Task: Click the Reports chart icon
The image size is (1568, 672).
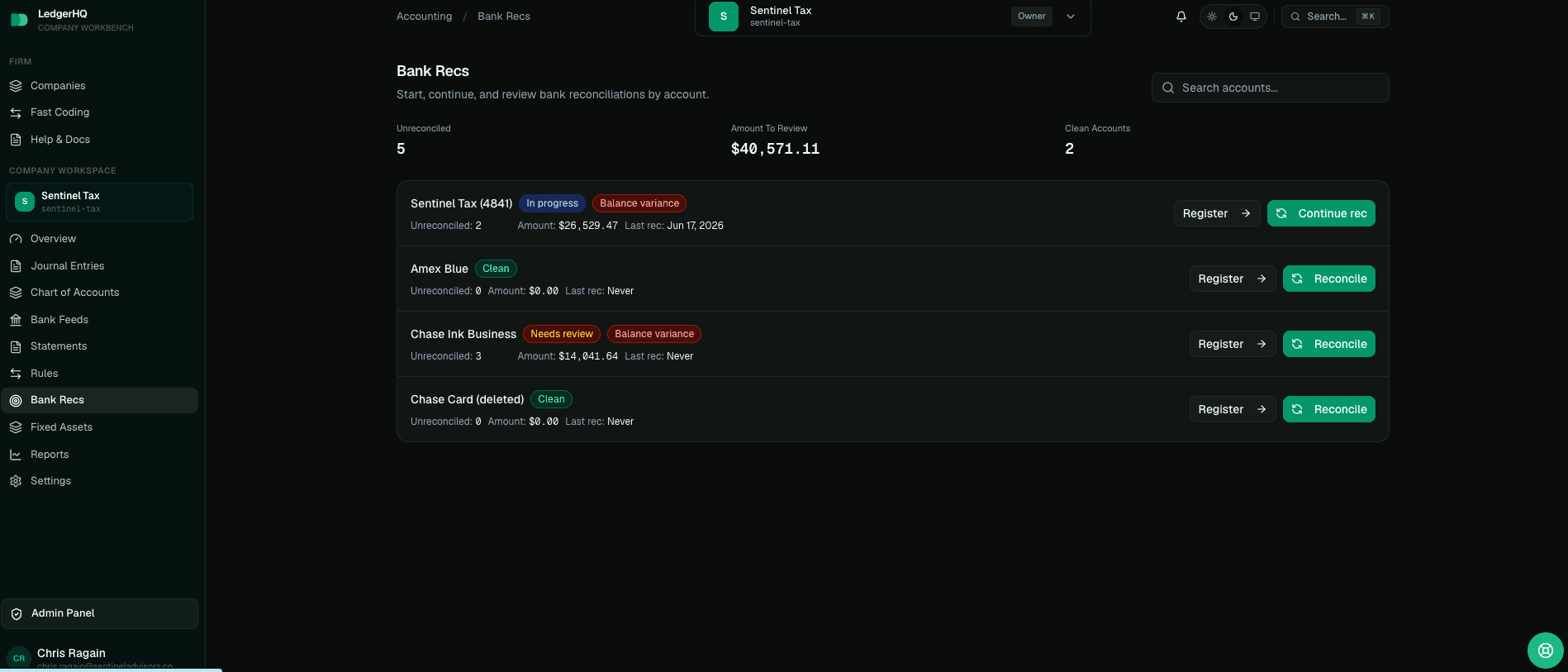Action: pos(16,455)
